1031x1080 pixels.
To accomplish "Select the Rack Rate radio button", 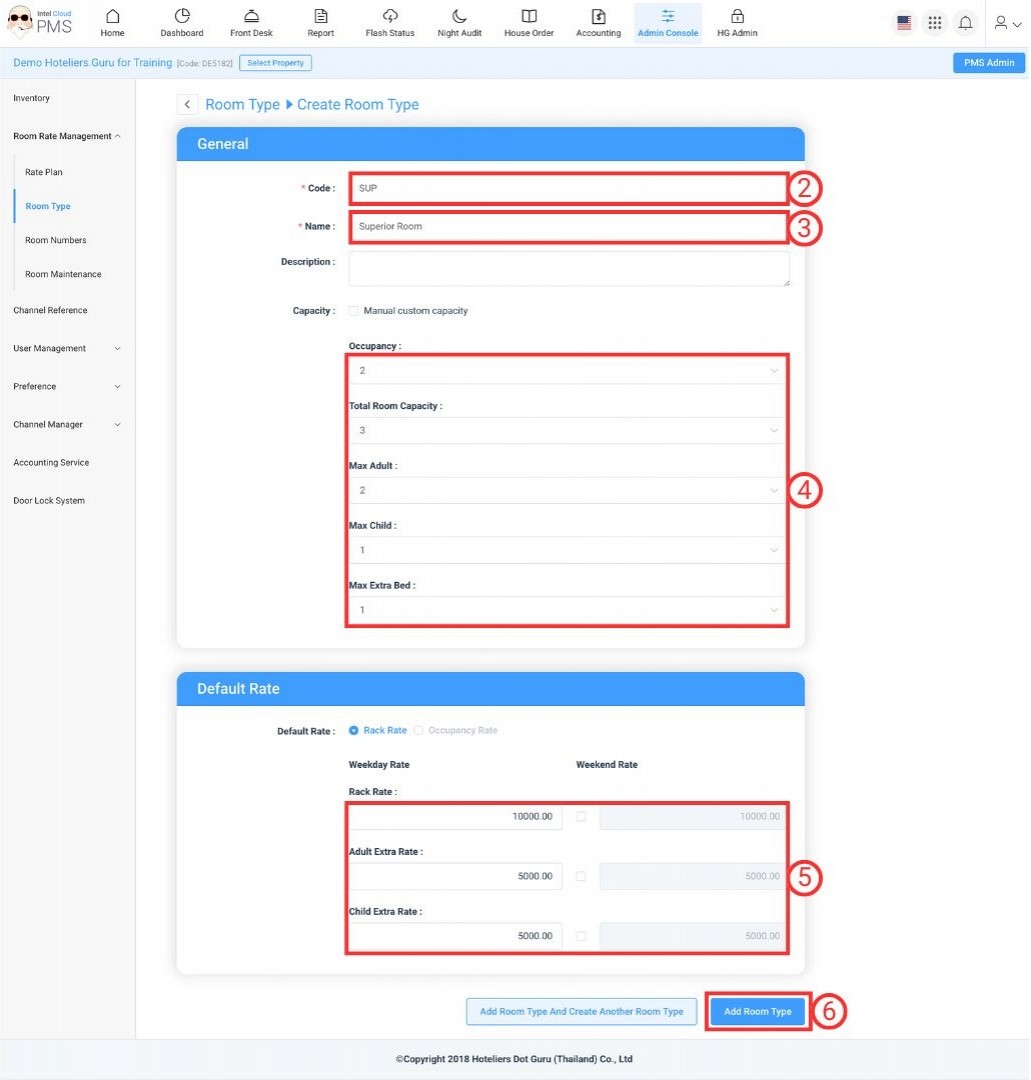I will coord(354,731).
